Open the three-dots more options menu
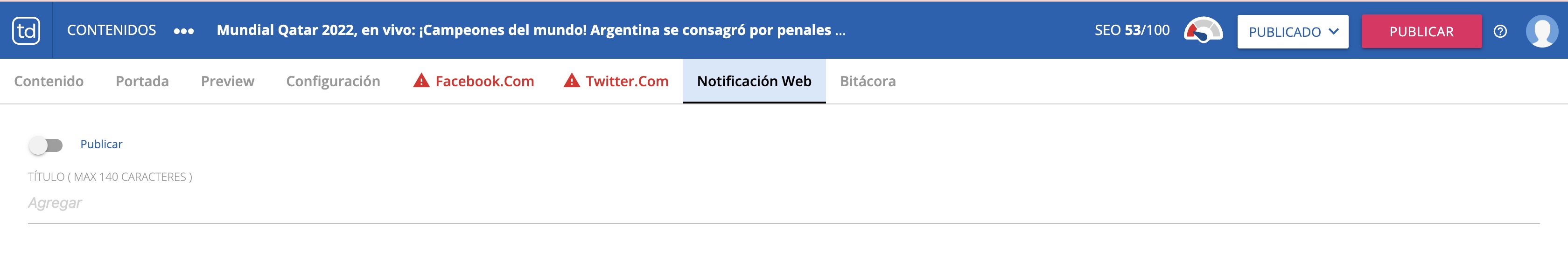 (x=183, y=31)
